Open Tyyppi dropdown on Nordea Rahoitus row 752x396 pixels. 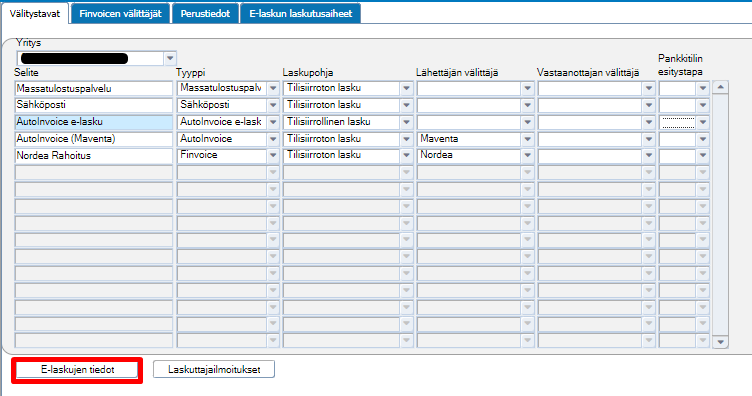[273, 155]
